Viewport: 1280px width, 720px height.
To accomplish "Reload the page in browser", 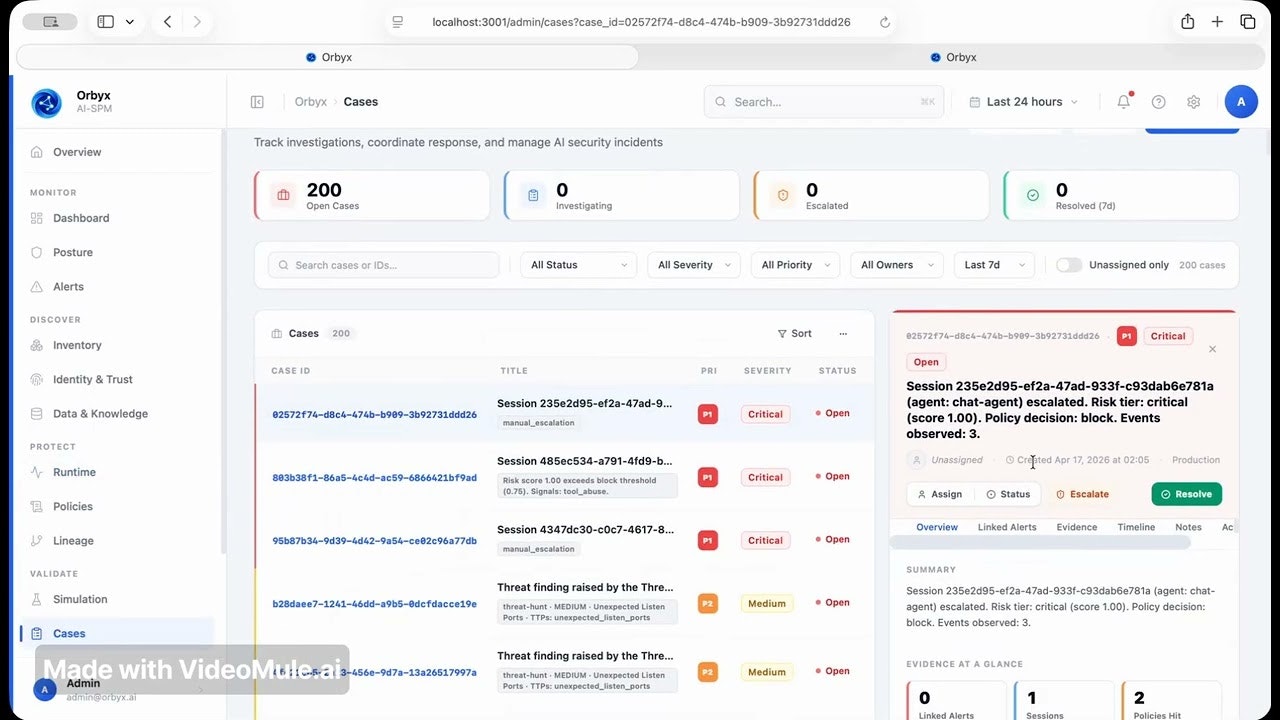I will [884, 22].
